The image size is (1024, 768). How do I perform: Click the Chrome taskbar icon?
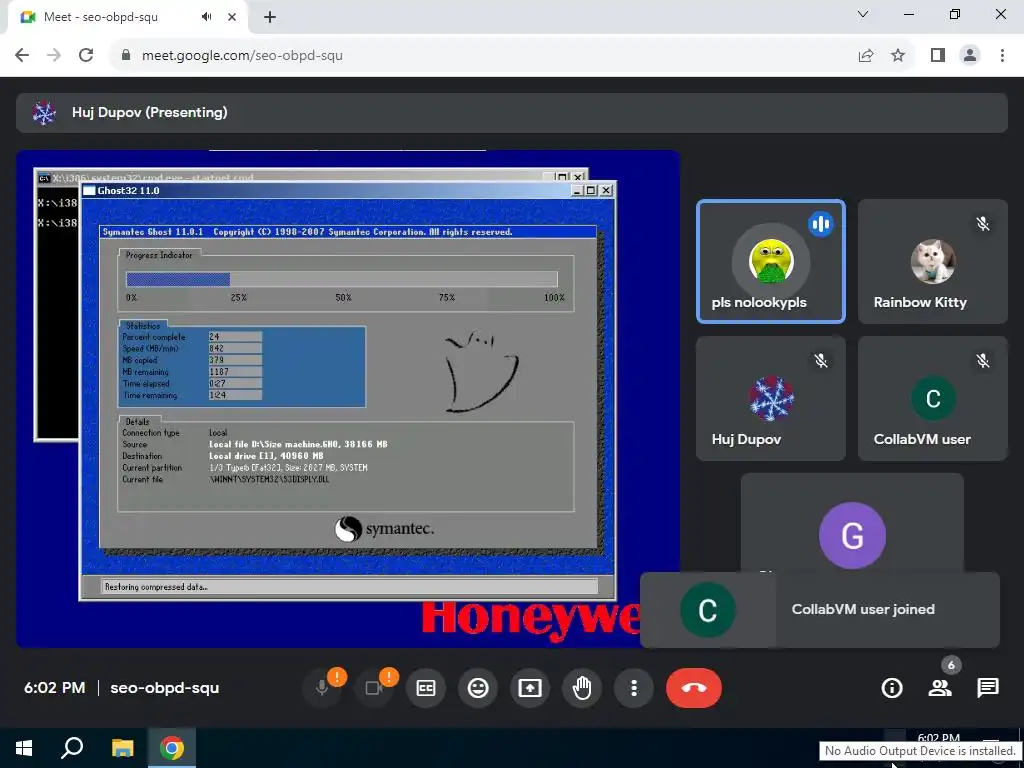coord(172,748)
